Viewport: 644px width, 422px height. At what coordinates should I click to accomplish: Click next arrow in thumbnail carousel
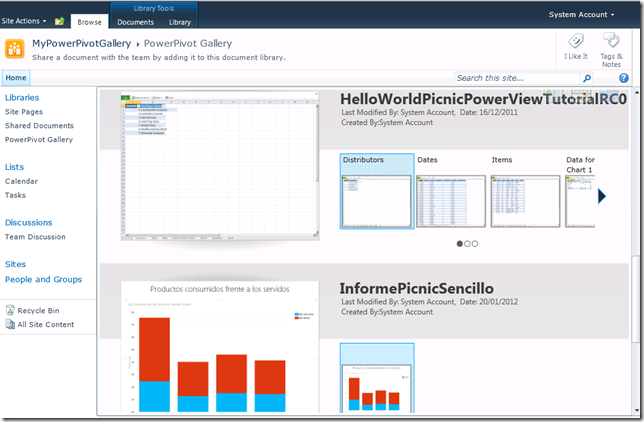pos(602,197)
